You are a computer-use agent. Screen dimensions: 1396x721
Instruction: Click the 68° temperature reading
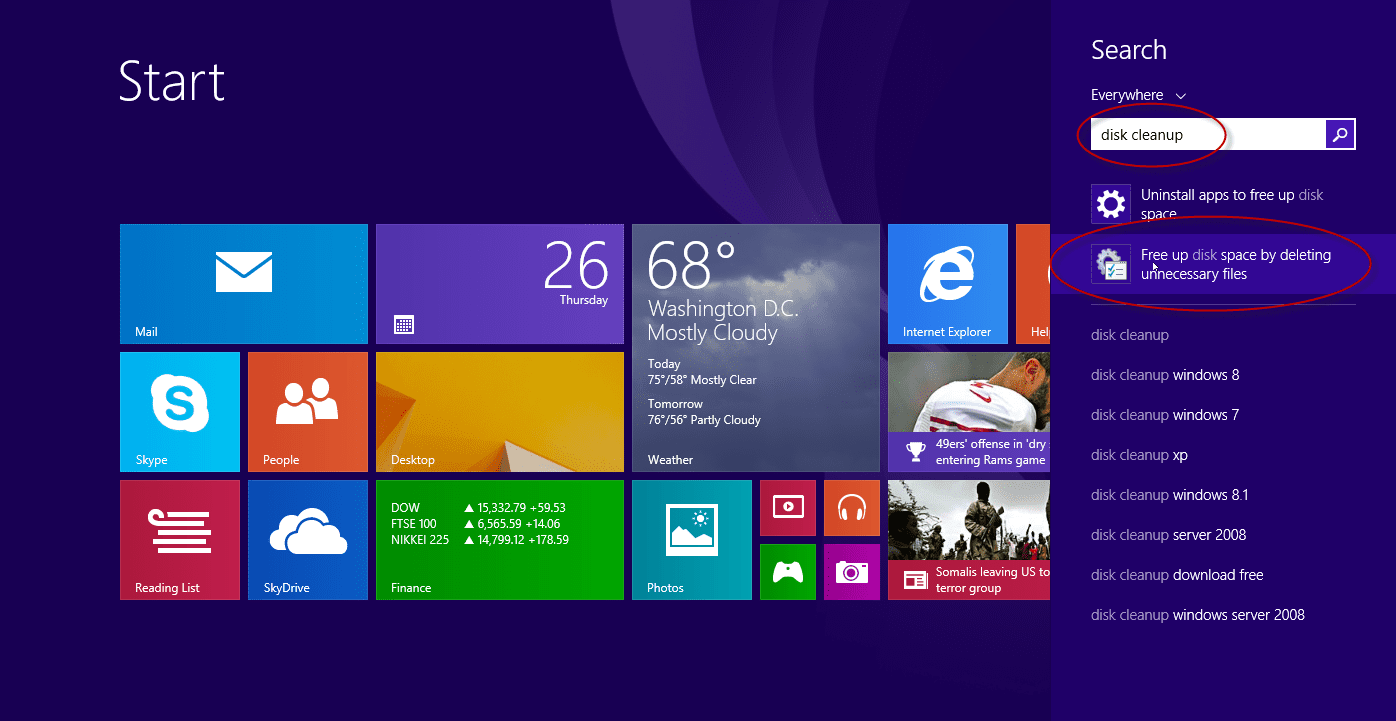[x=692, y=266]
